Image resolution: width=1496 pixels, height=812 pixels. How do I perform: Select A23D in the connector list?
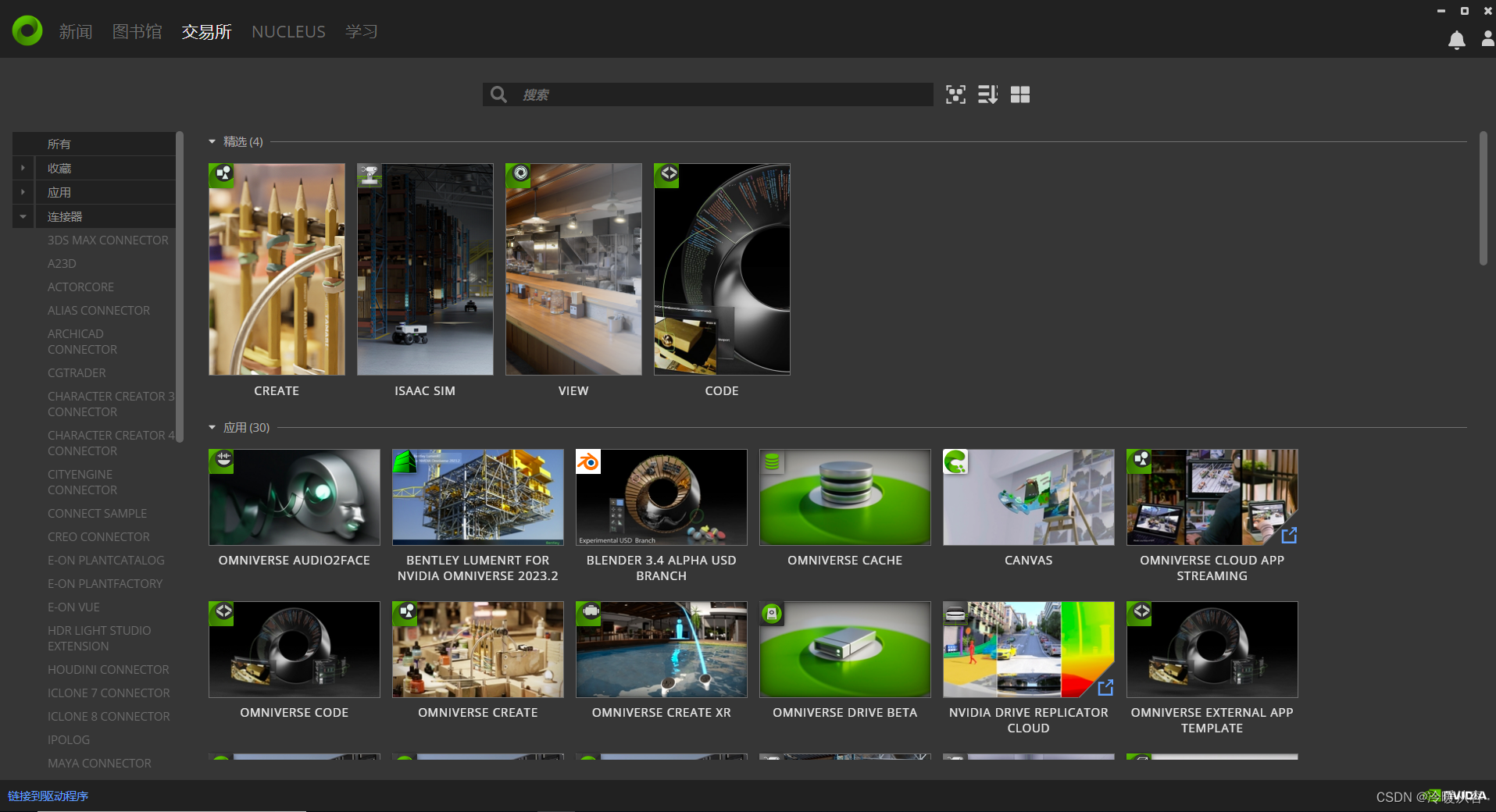62,263
